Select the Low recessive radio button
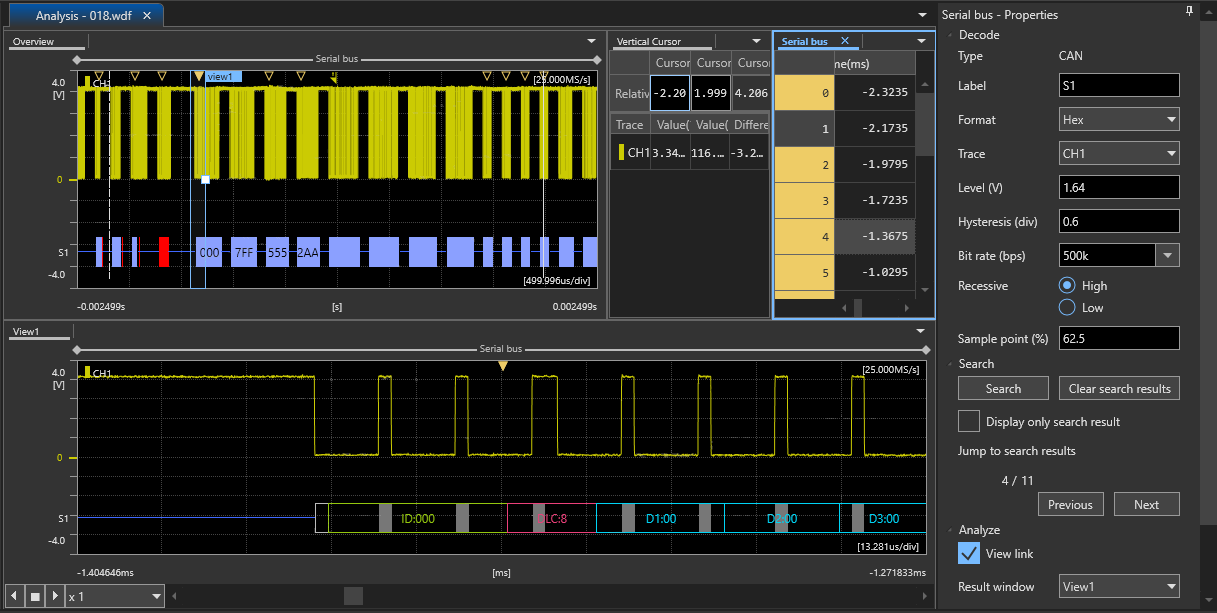Screen dimensions: 1217x613 click(x=1067, y=308)
